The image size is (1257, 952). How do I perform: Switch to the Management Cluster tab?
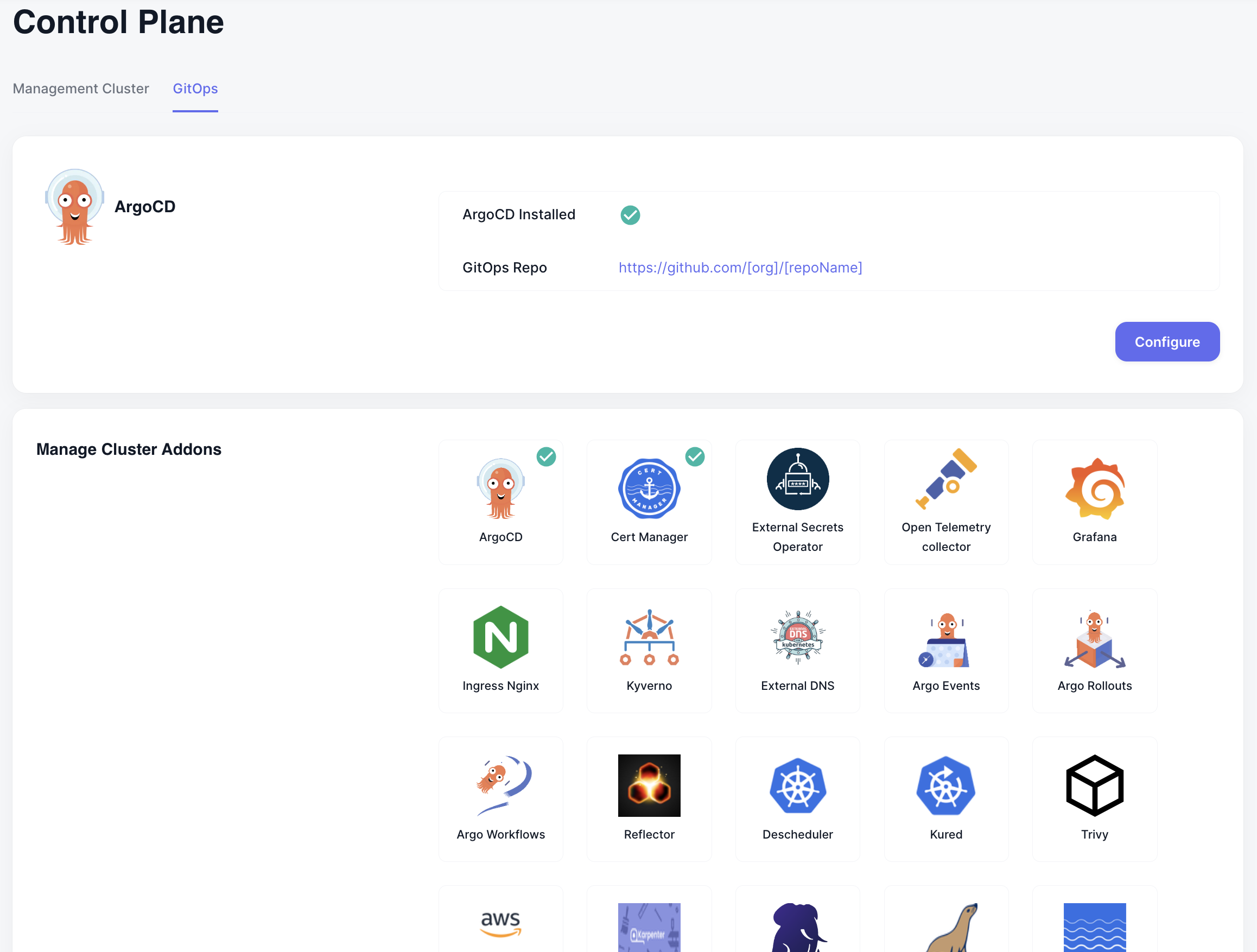click(81, 88)
